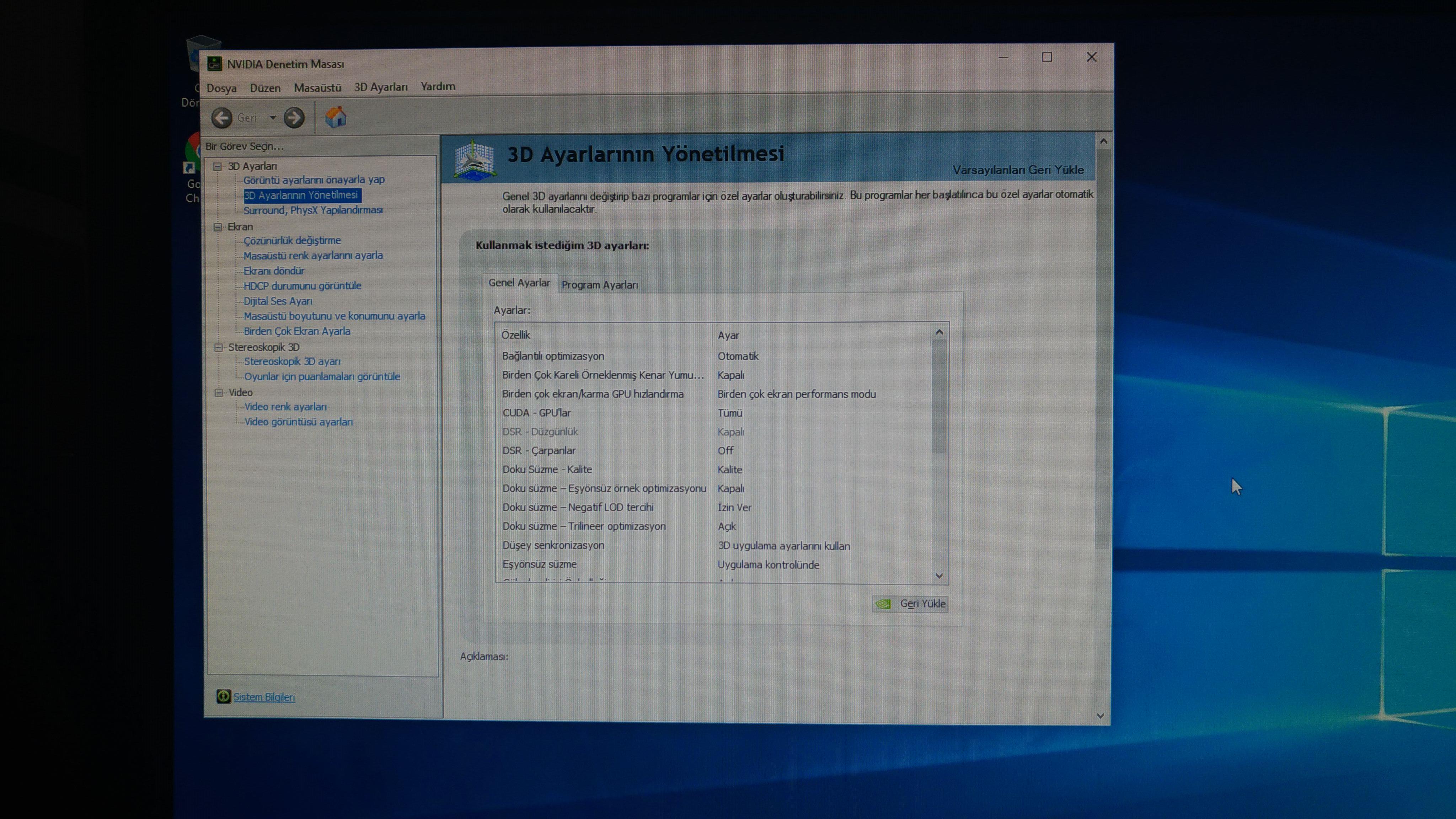The height and width of the screenshot is (819, 1456).
Task: Open the back history dropdown arrow
Action: [x=272, y=118]
